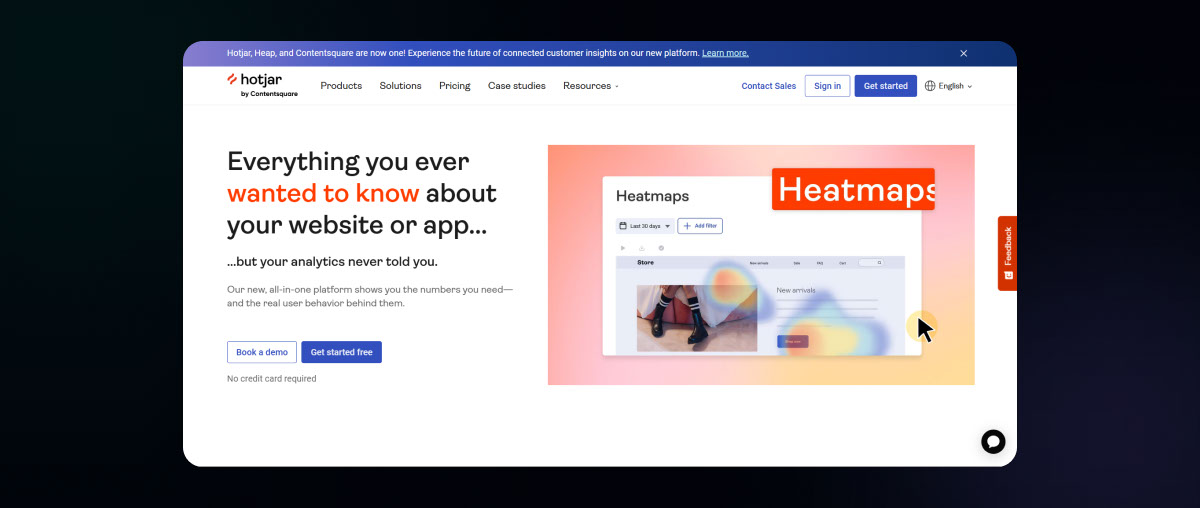
Task: Click the Sign in button
Action: click(828, 86)
